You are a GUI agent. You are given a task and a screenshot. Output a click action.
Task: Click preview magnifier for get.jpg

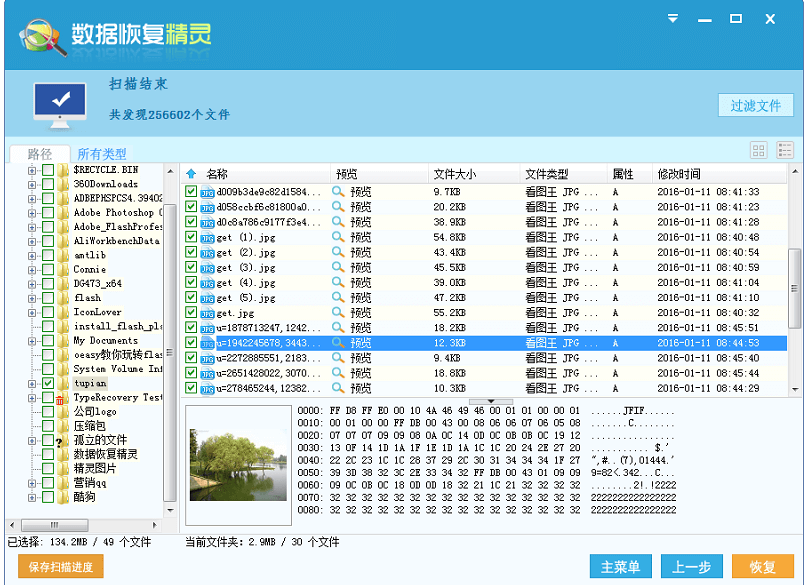click(338, 313)
